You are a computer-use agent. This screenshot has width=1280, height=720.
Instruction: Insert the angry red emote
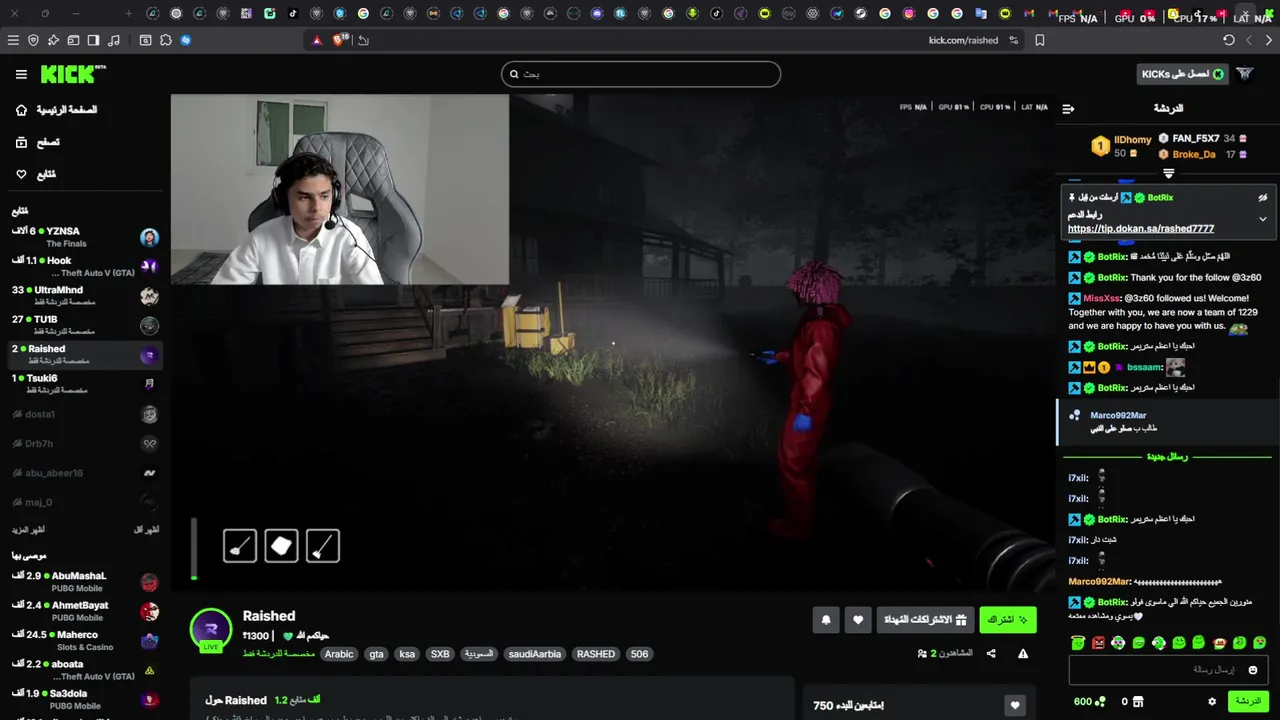point(1098,643)
